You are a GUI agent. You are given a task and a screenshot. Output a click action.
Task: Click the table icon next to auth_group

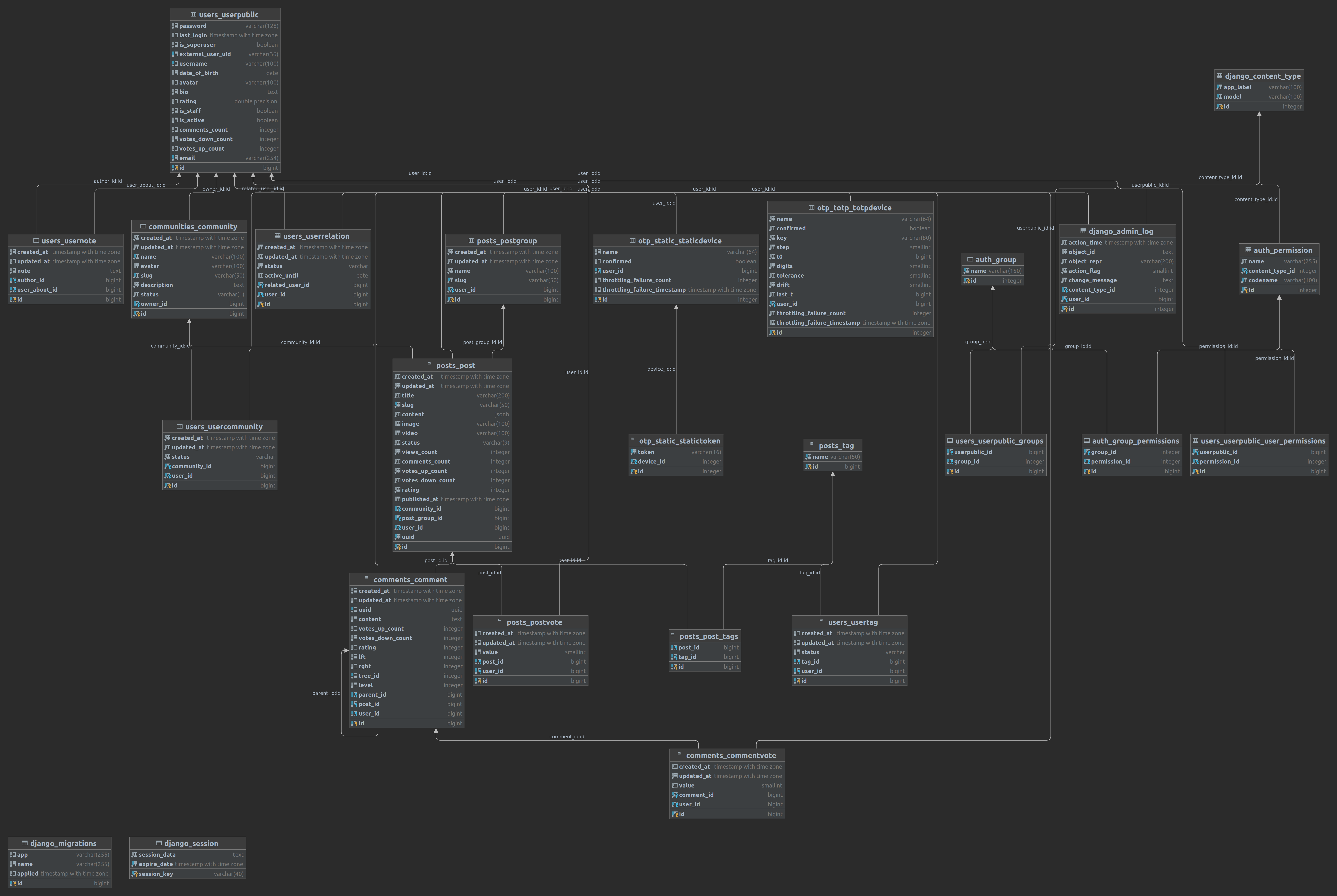point(970,259)
